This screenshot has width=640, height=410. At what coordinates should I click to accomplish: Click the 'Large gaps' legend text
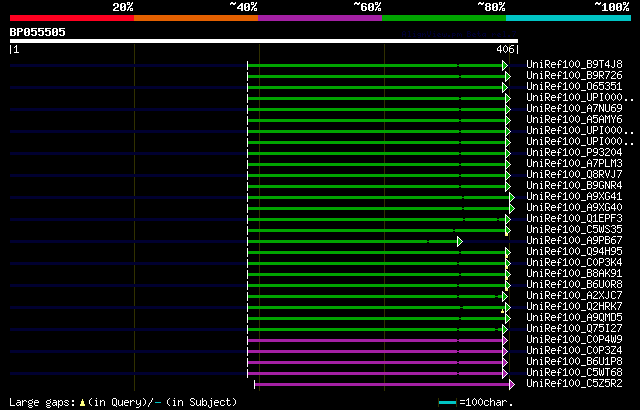point(42,402)
